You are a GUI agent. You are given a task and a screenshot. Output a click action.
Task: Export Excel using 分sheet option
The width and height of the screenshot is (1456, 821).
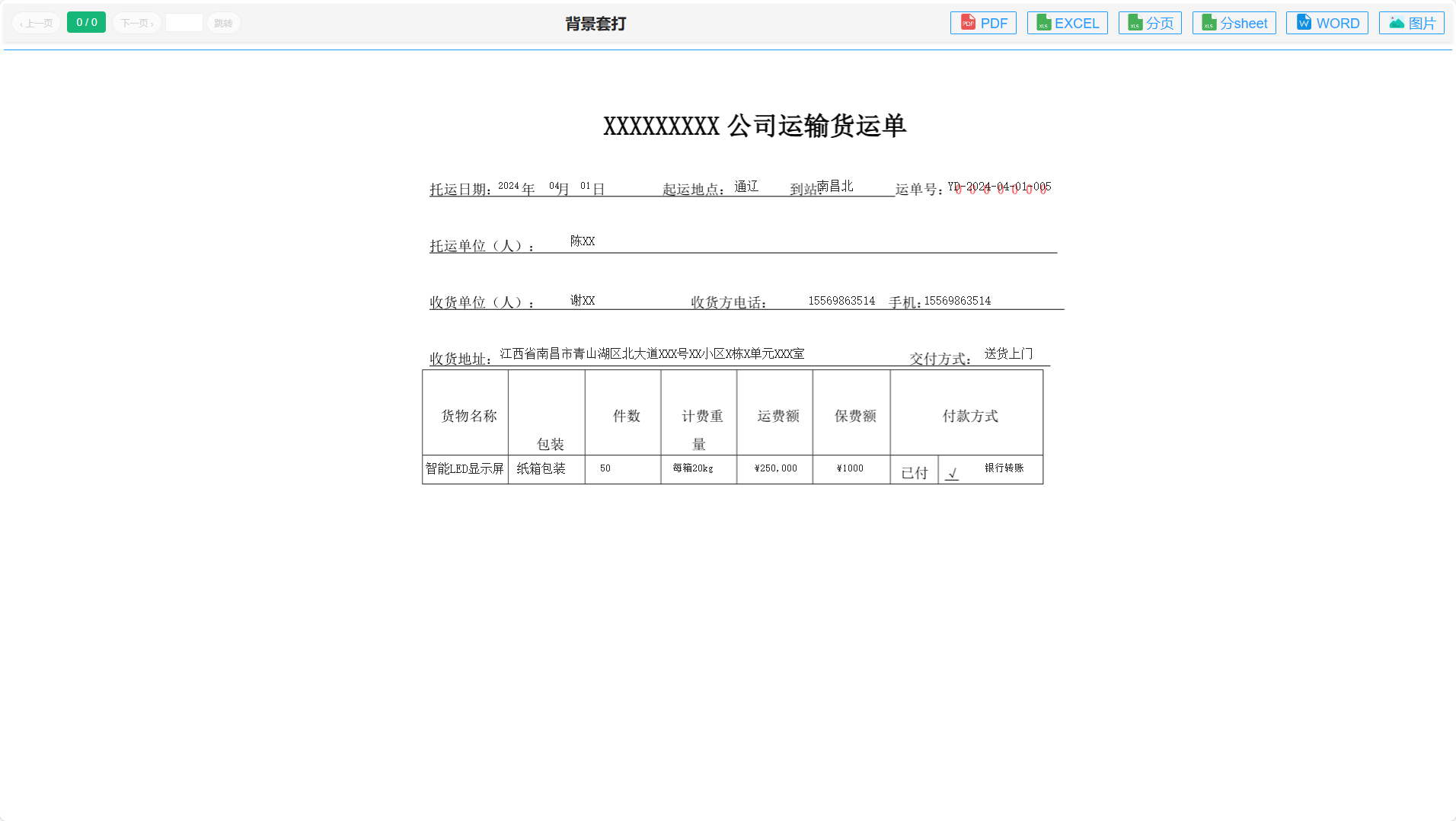(1234, 23)
